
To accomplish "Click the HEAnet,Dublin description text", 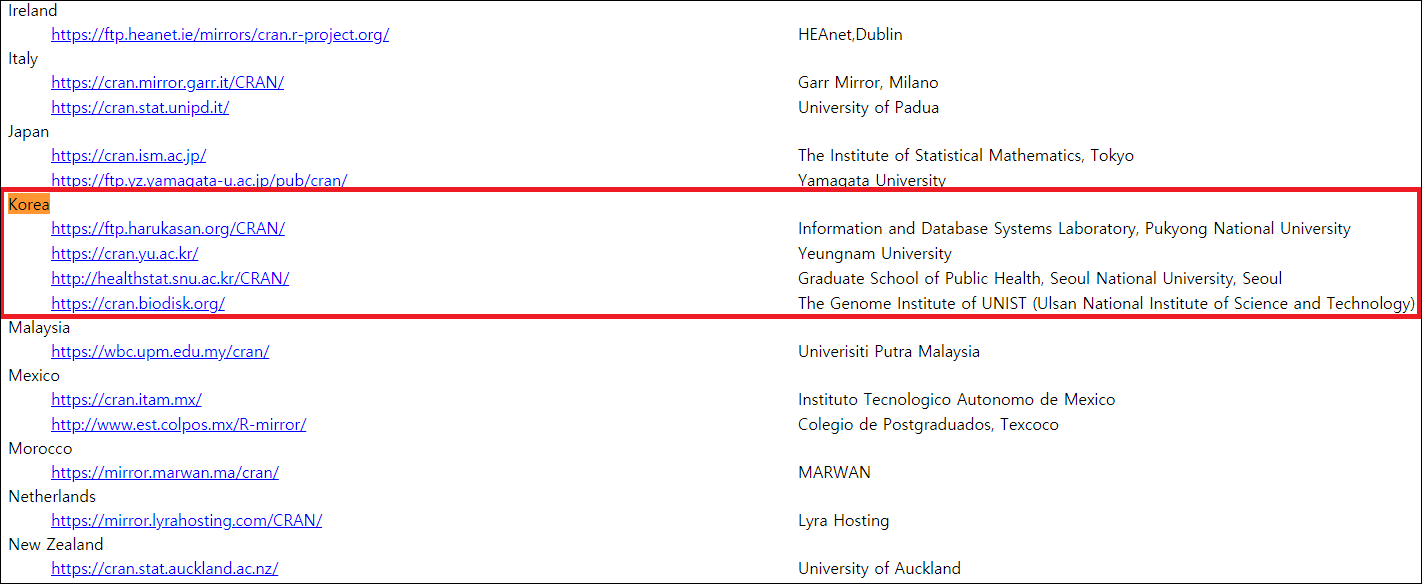I will (x=850, y=34).
